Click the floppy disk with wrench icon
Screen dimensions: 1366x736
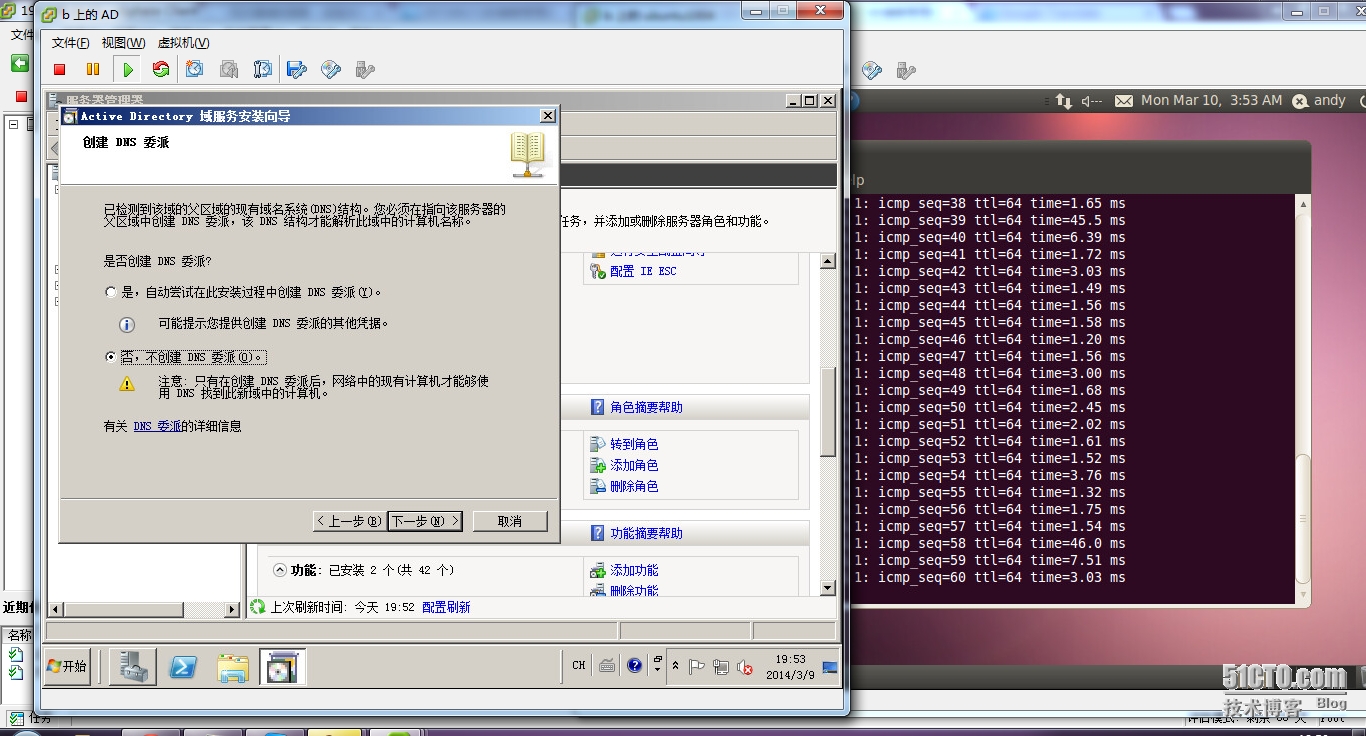click(x=297, y=69)
